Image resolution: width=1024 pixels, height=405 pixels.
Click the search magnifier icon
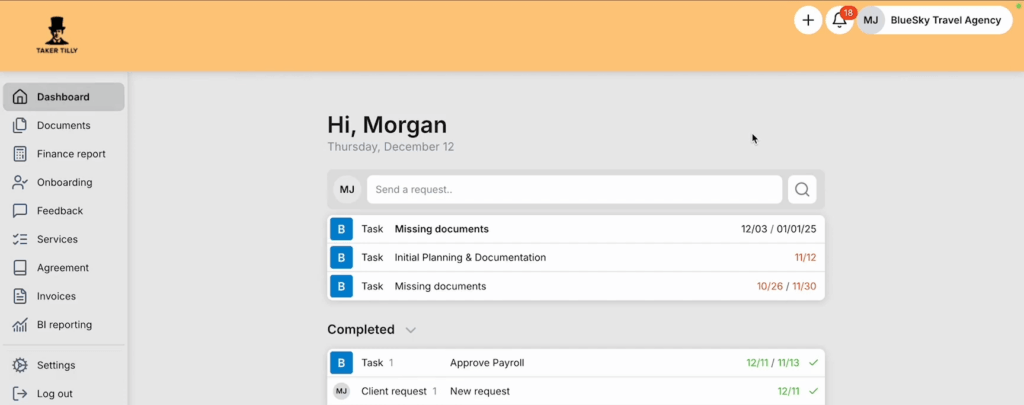pos(802,189)
